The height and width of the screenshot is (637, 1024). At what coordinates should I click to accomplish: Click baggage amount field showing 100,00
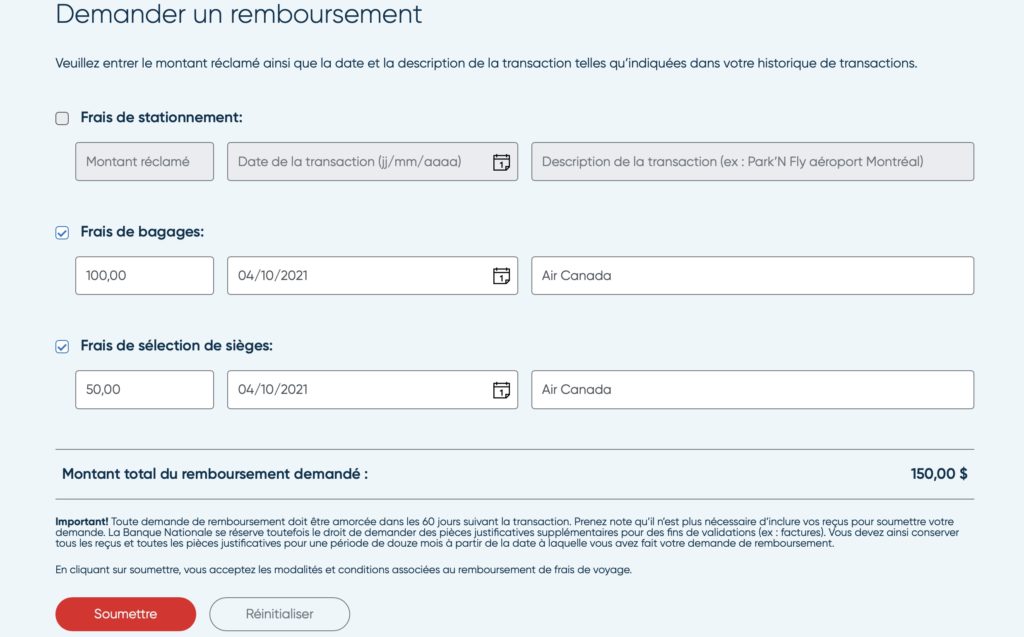pyautogui.click(x=144, y=276)
